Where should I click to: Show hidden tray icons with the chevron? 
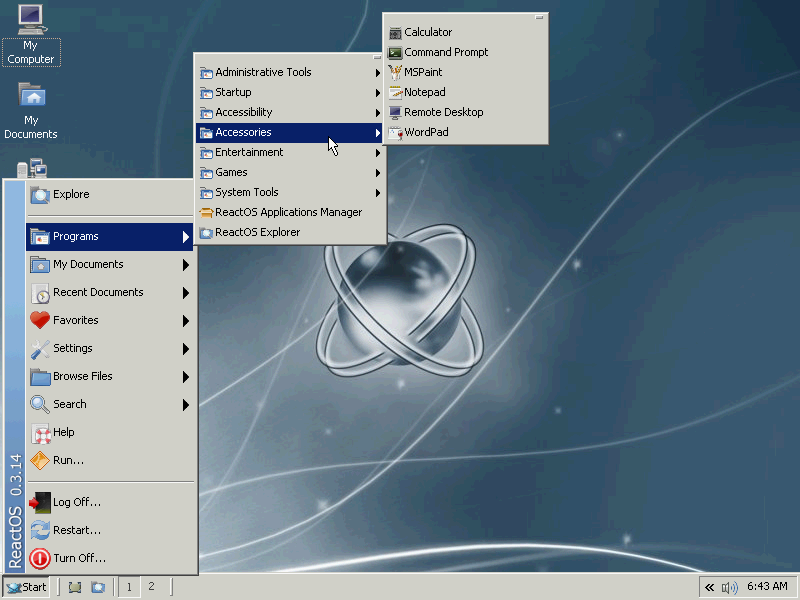(709, 587)
